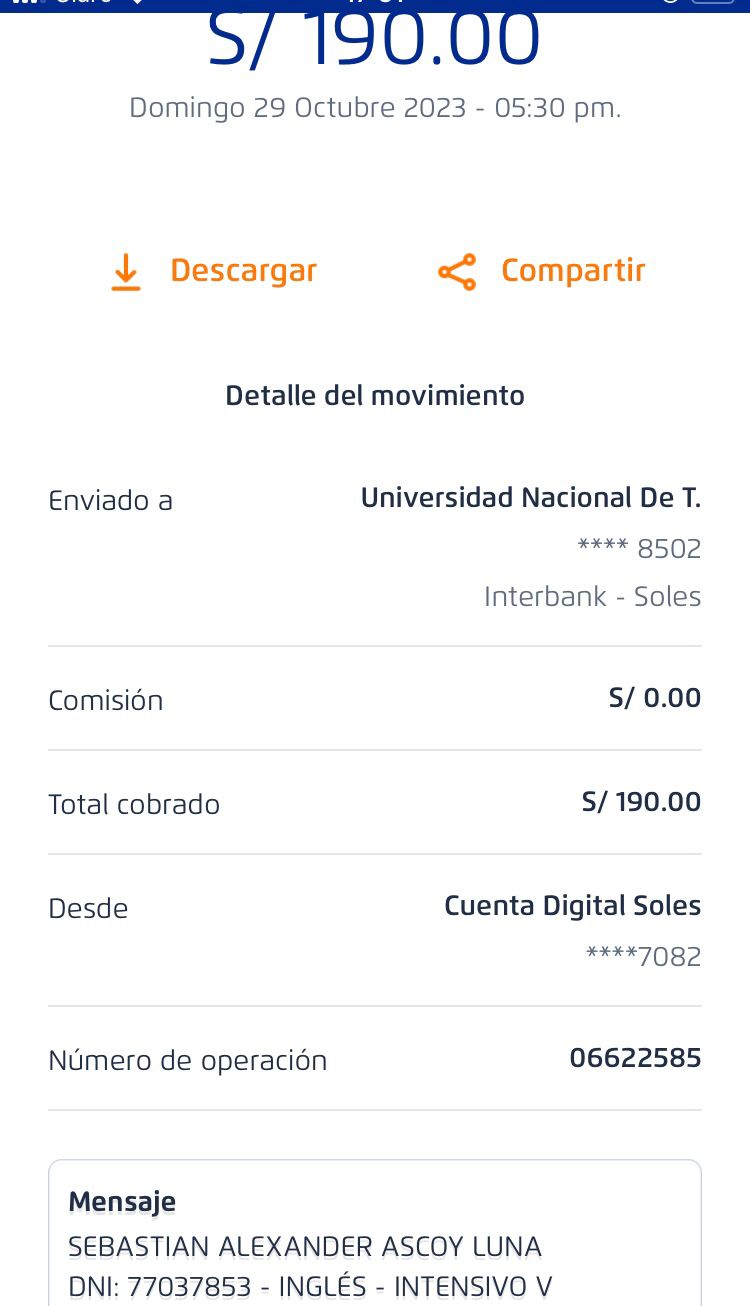Tap the masked source account ending 7082

coord(643,957)
